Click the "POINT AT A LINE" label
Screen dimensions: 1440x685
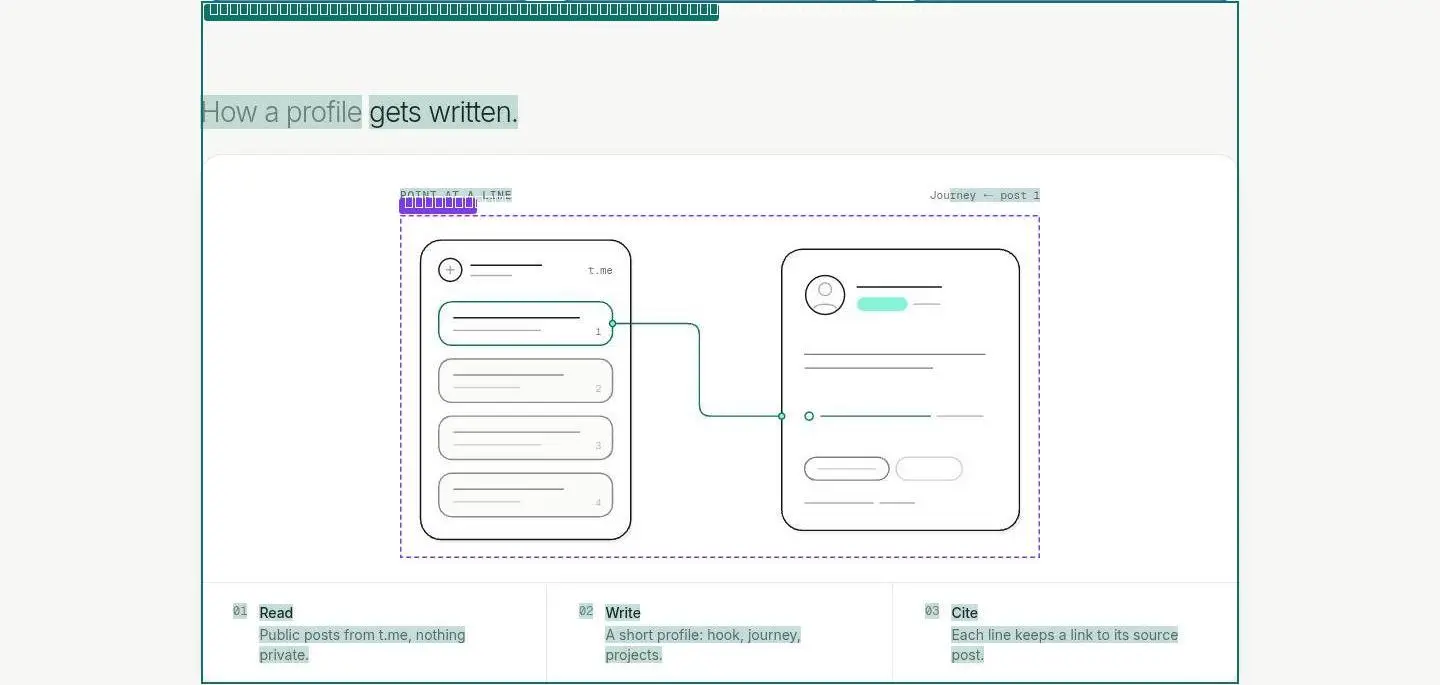point(456,195)
